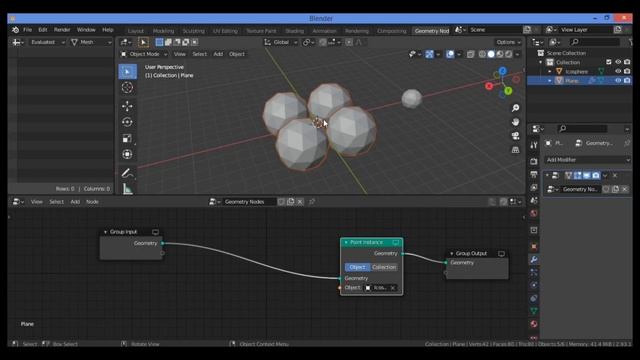Open the viewport Options dropdown
Image resolution: width=640 pixels, height=360 pixels.
[508, 42]
